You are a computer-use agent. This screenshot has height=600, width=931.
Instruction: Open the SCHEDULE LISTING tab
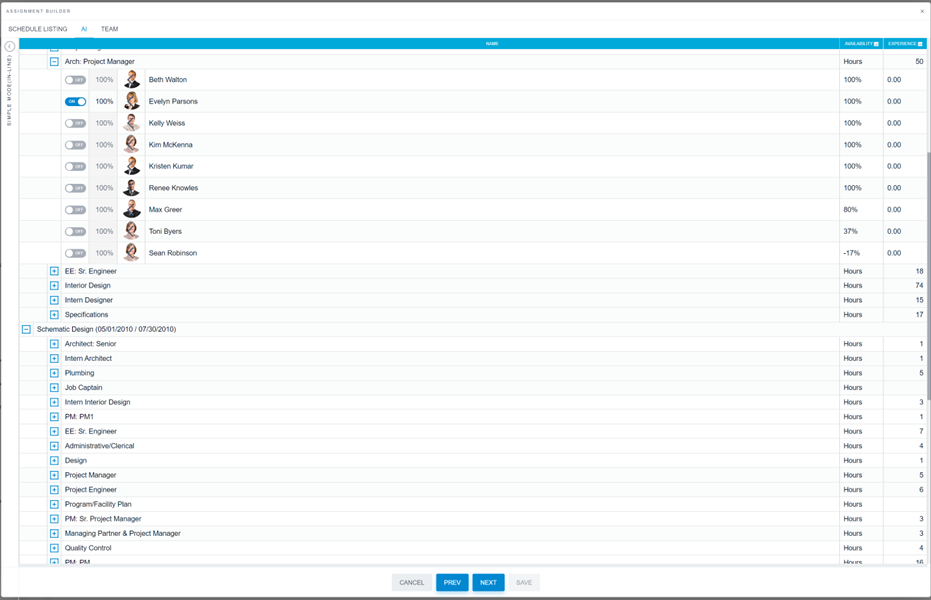(36, 29)
